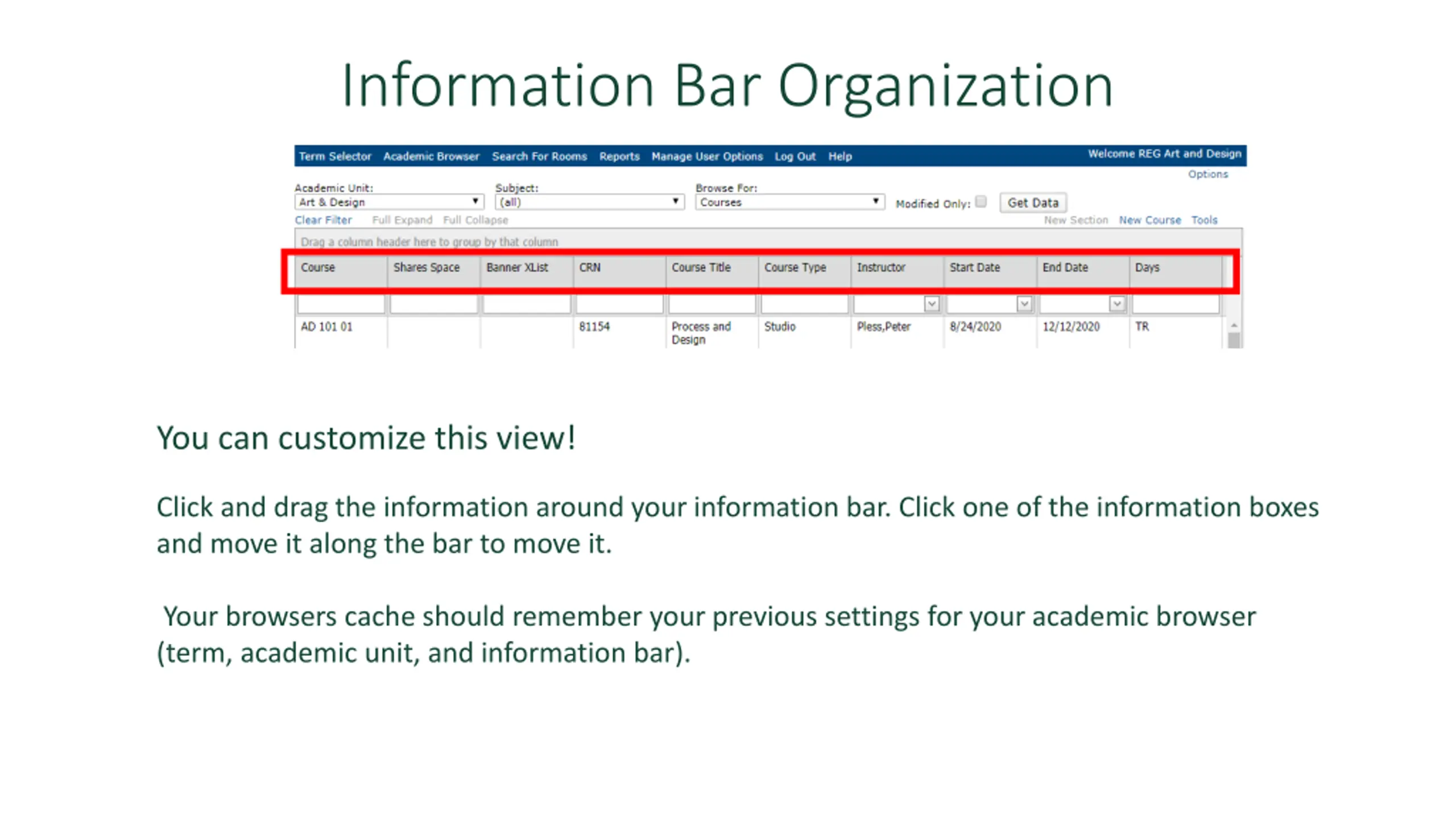1456x819 pixels.
Task: Open the Reports menu
Action: pos(619,156)
